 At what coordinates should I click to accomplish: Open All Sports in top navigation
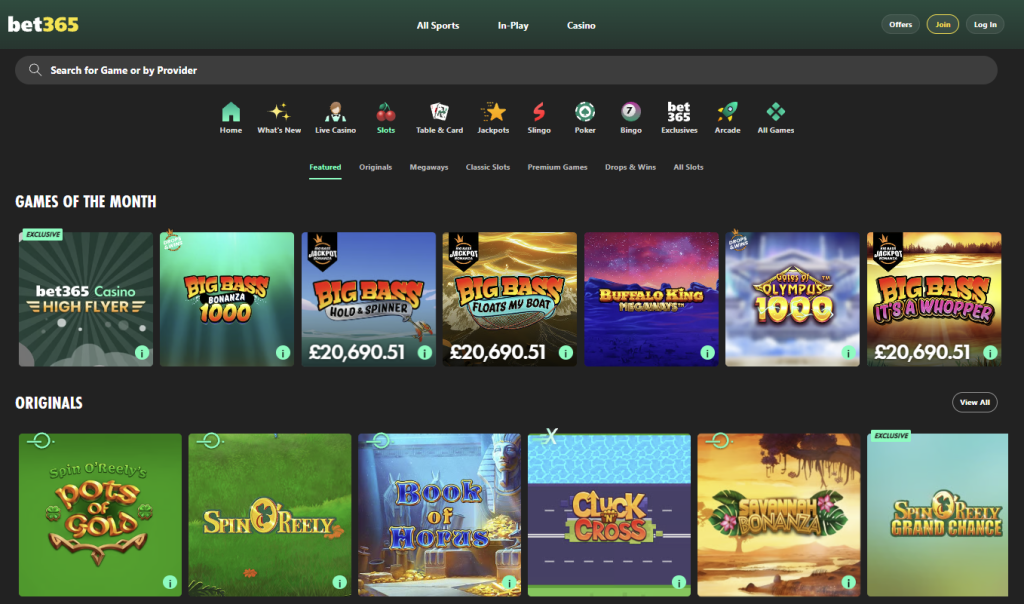tap(438, 25)
